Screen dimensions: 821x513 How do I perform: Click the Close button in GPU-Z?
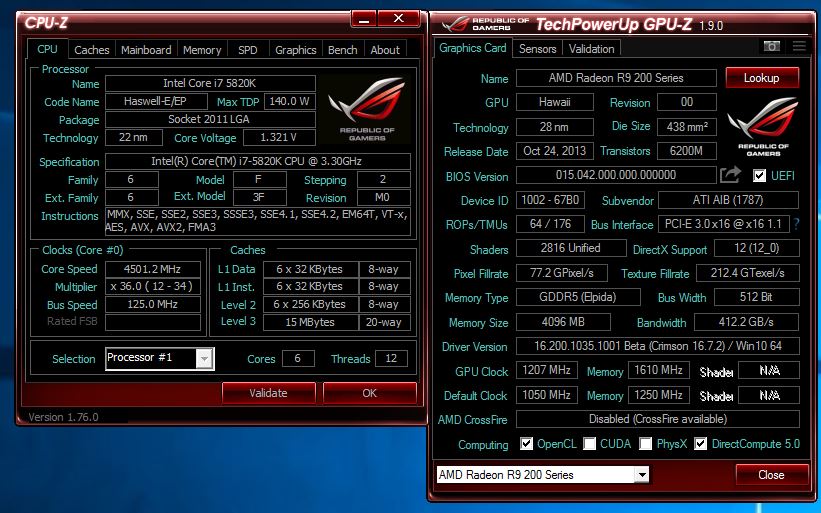pyautogui.click(x=772, y=475)
